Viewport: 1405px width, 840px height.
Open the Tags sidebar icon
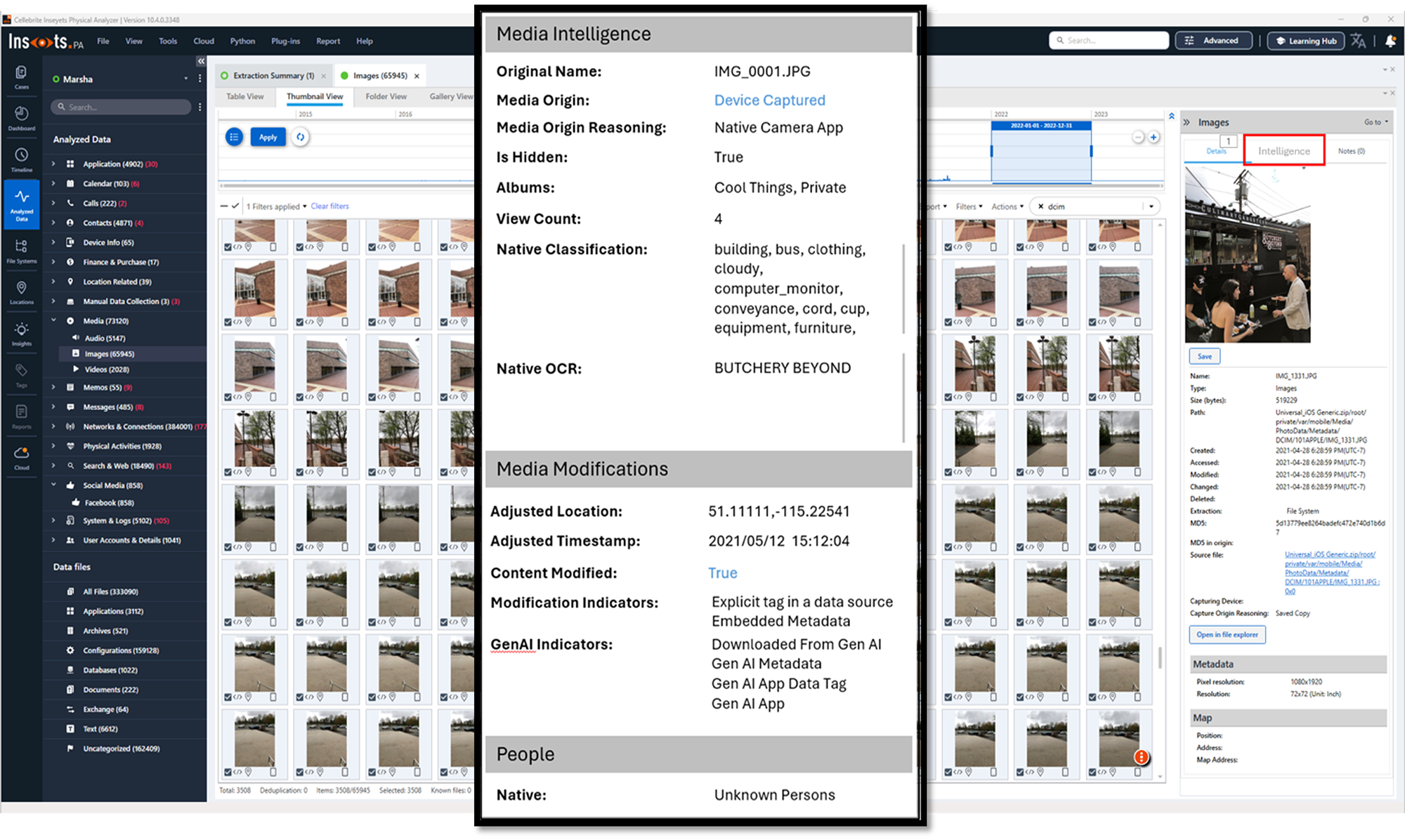[21, 375]
